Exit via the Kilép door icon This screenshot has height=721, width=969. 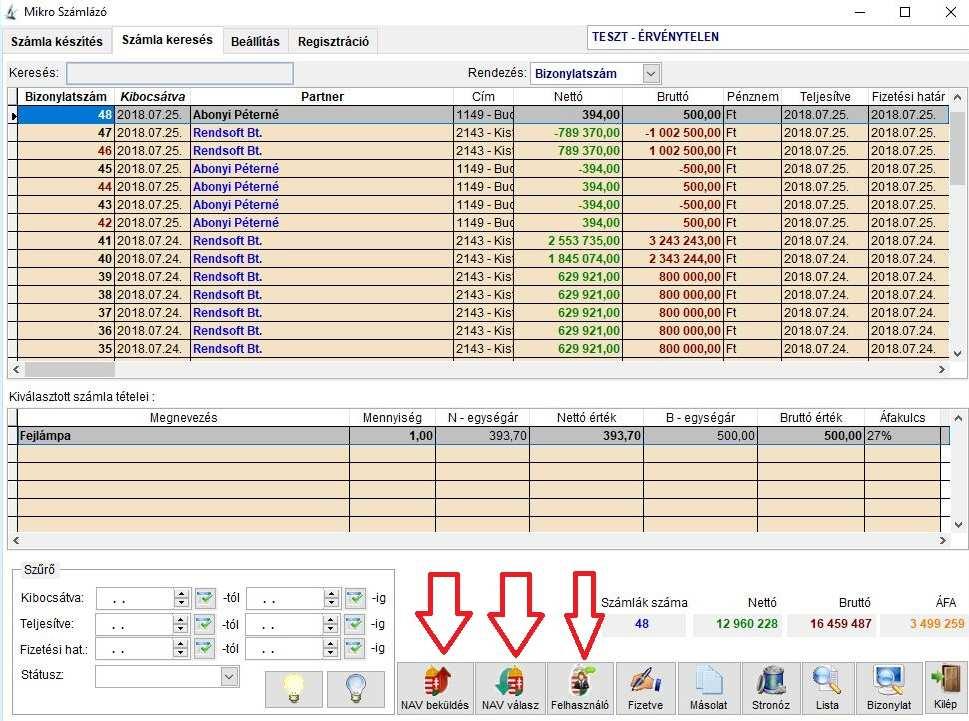(x=946, y=688)
